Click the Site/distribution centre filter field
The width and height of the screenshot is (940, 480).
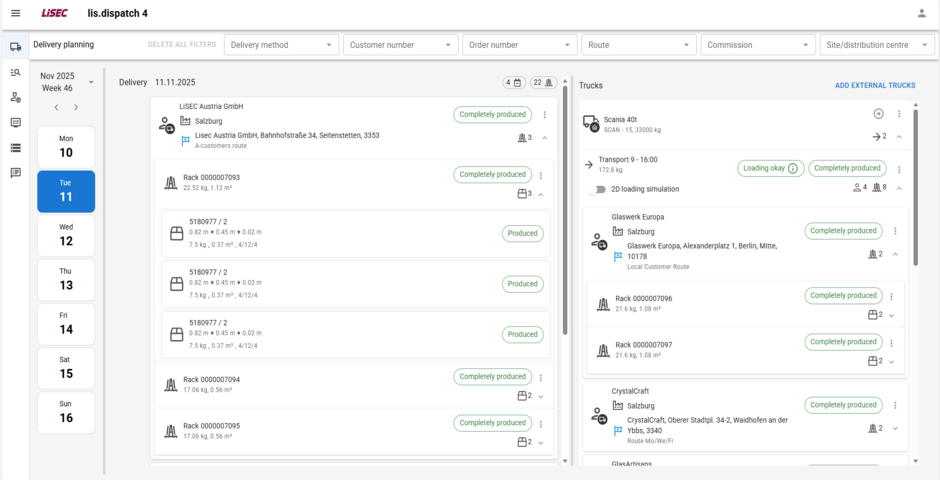coord(878,45)
